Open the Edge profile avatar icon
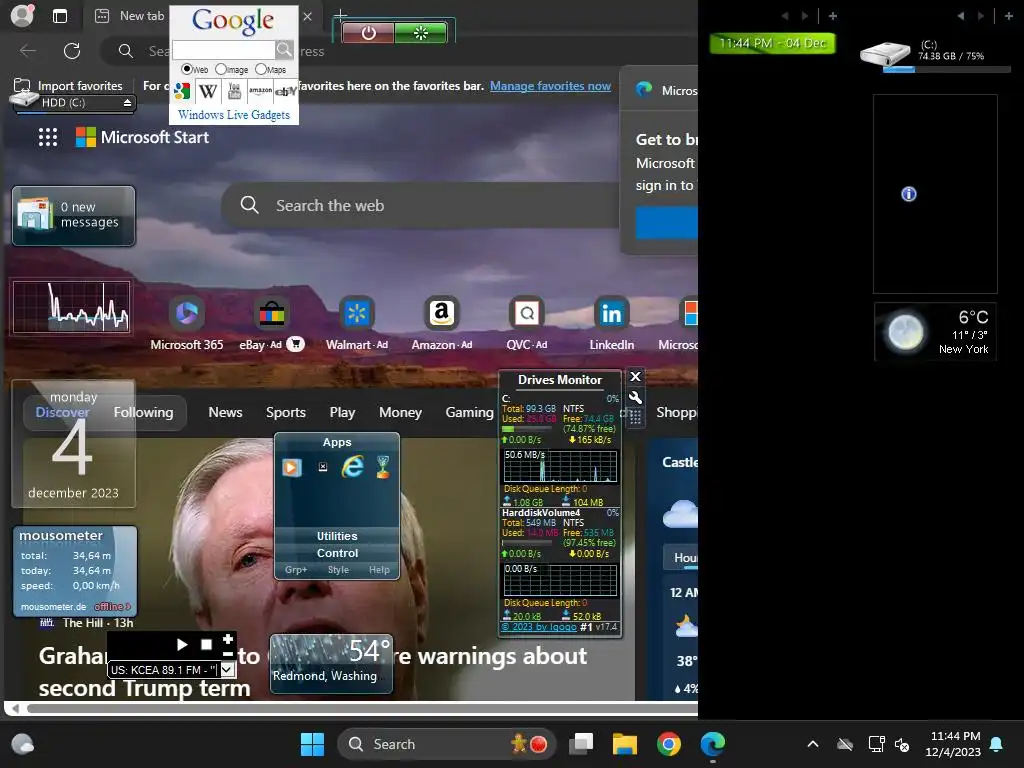1024x768 pixels. click(x=22, y=16)
